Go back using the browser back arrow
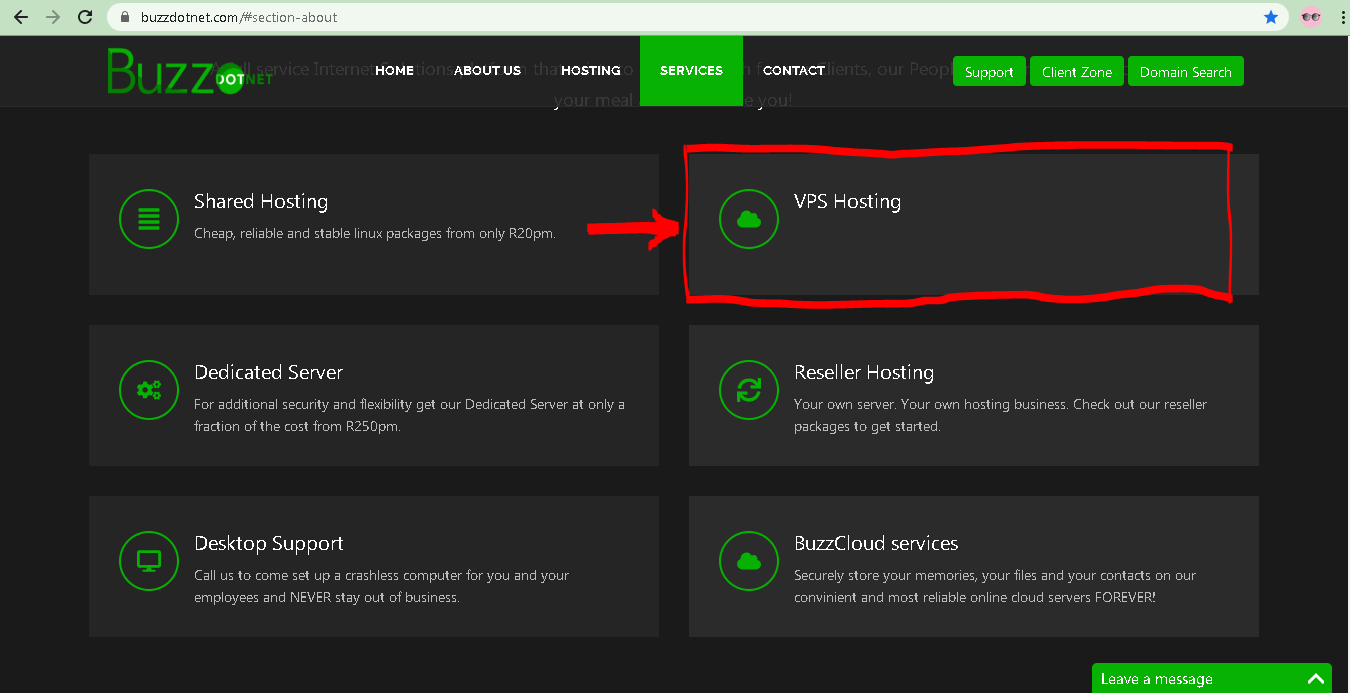The image size is (1350, 693). point(21,17)
